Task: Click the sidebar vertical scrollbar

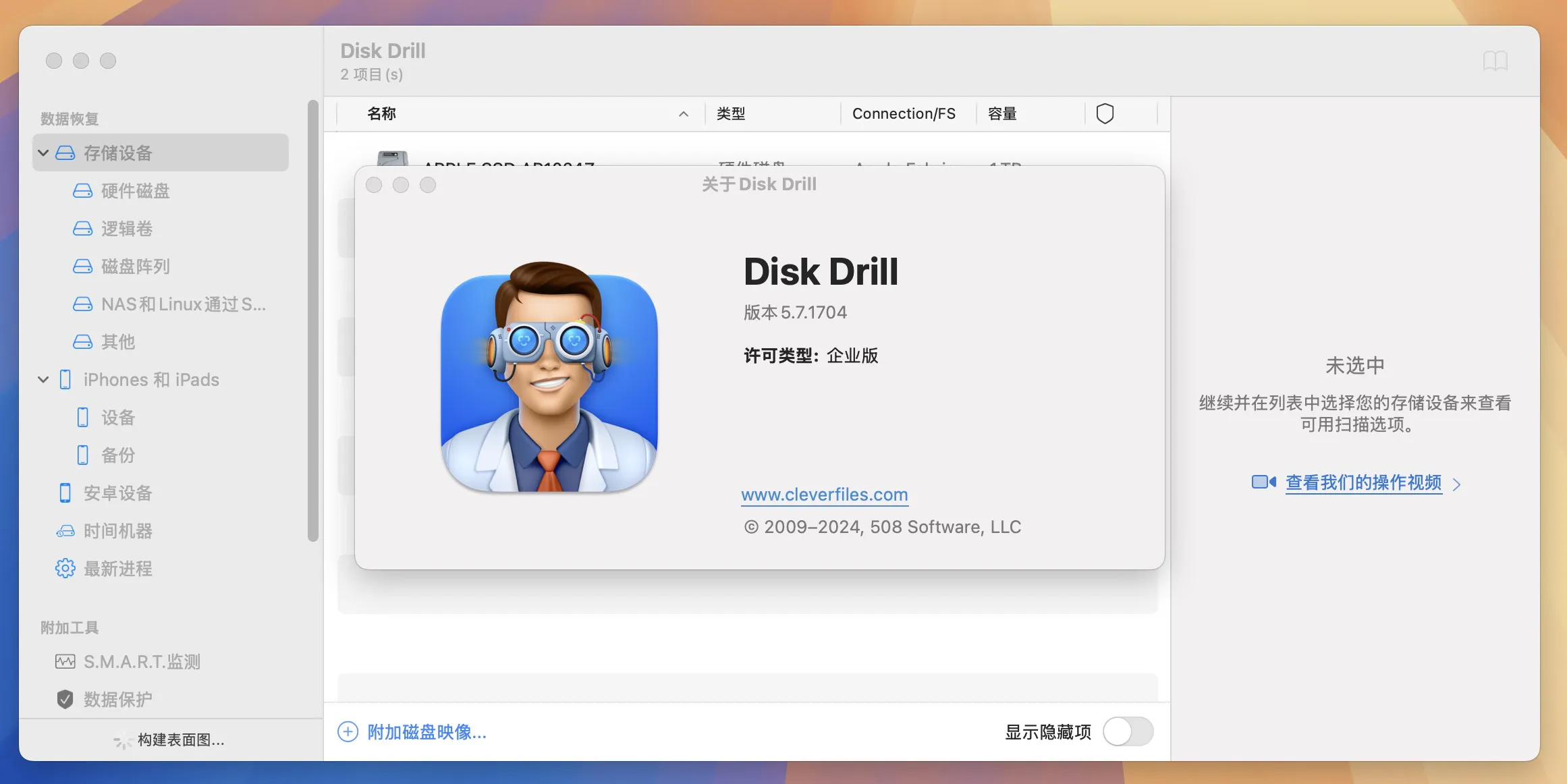Action: 313,320
